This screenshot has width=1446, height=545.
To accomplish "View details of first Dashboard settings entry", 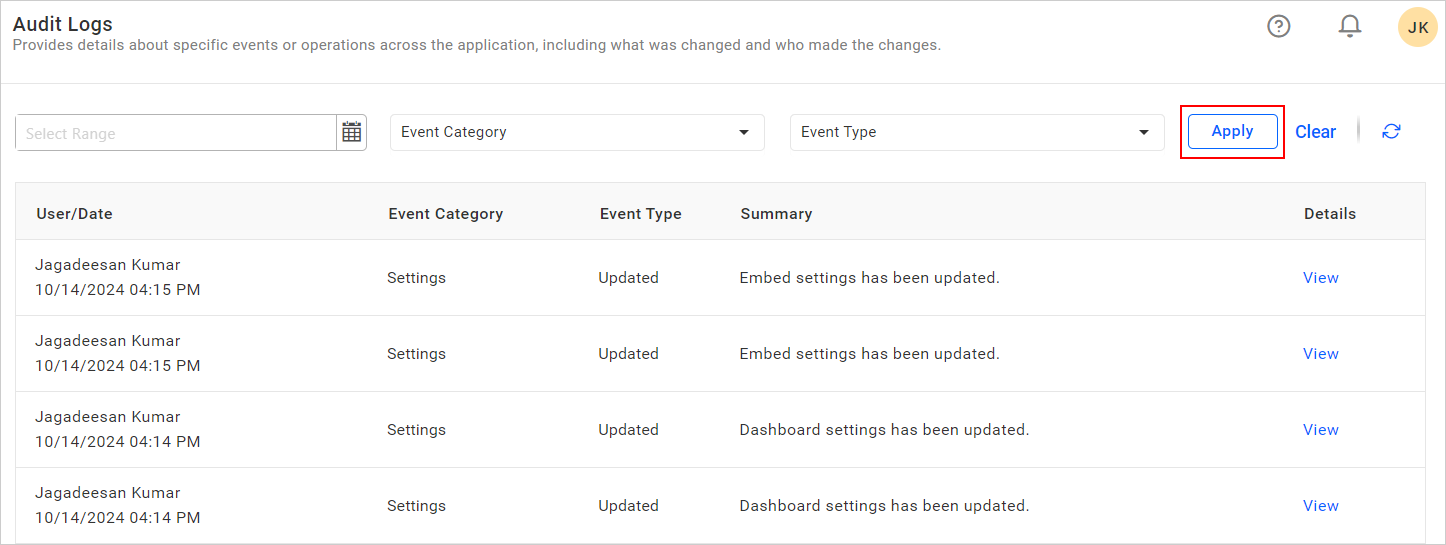I will pos(1320,430).
